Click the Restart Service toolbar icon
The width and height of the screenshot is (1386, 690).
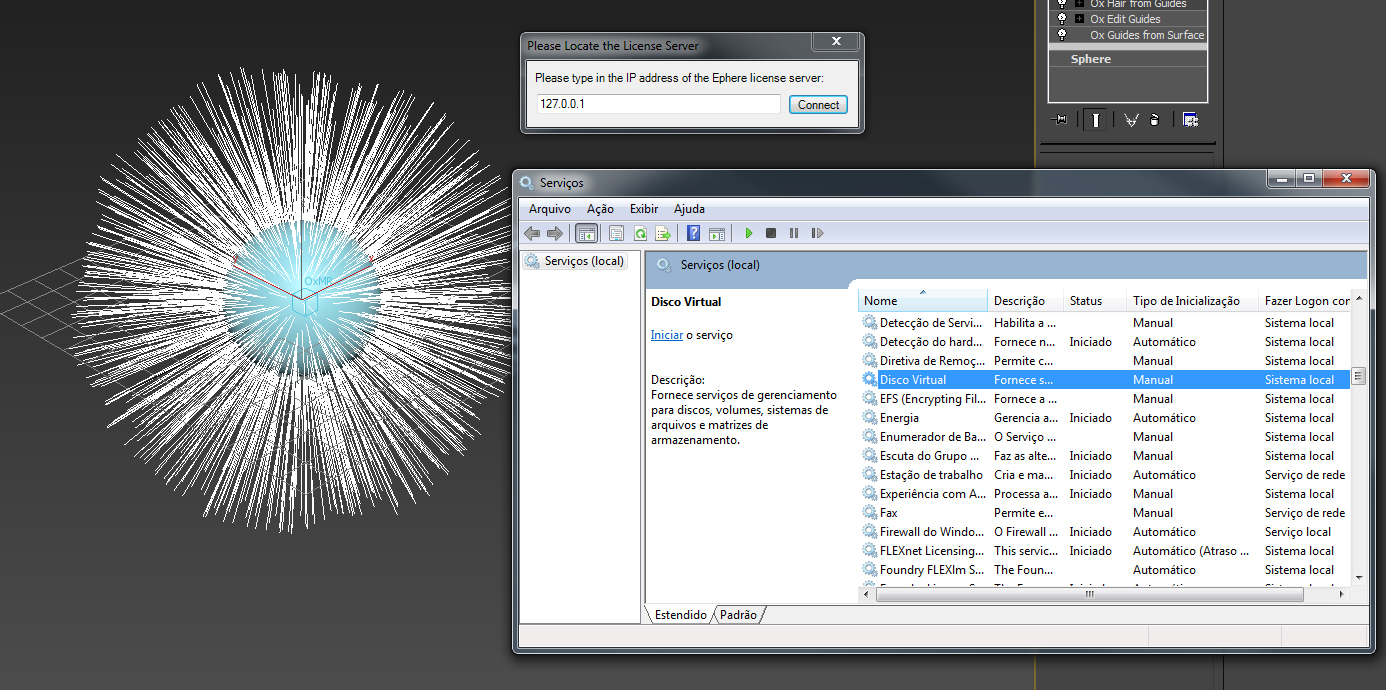click(817, 233)
